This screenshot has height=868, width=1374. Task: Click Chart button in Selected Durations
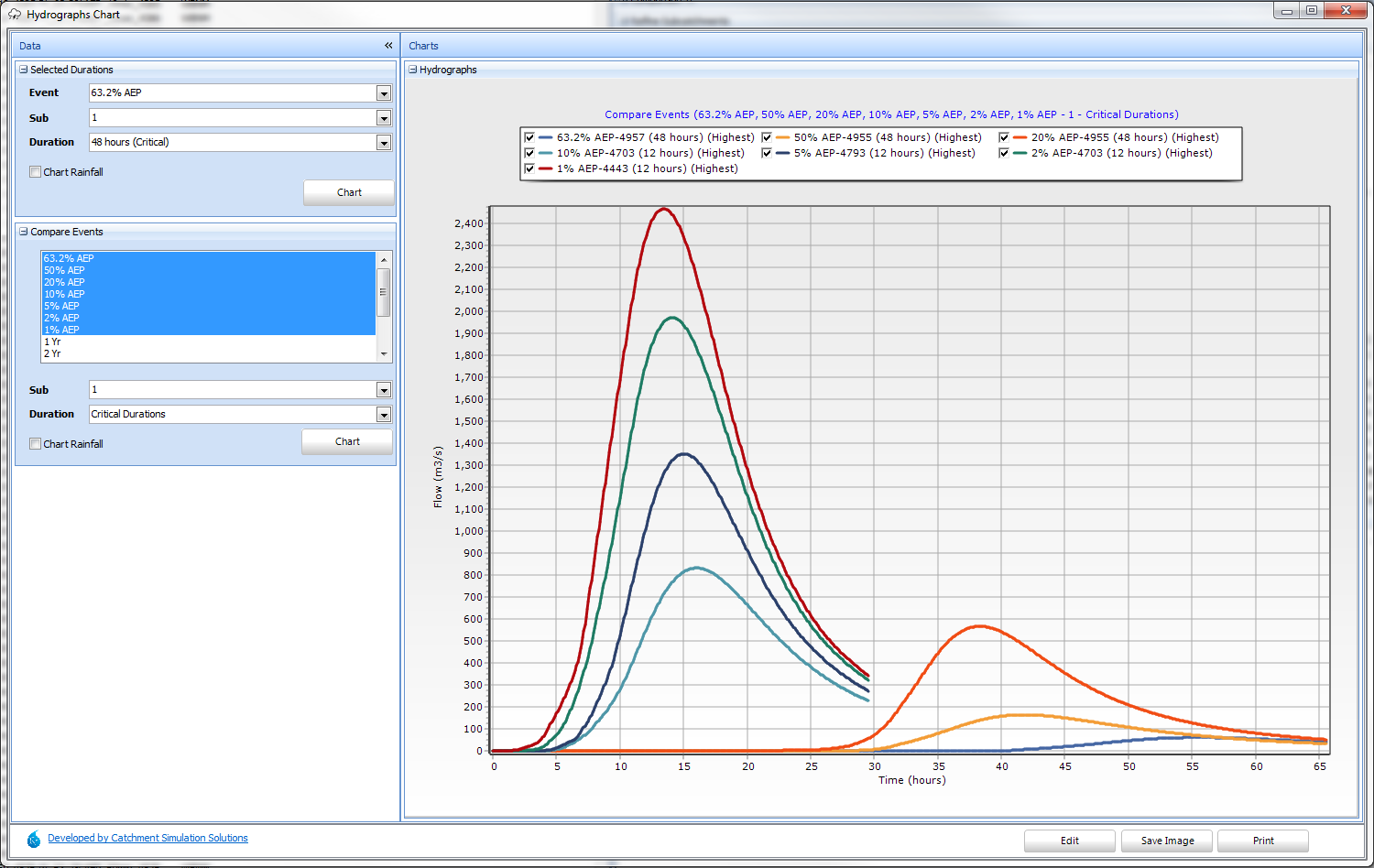pyautogui.click(x=349, y=192)
